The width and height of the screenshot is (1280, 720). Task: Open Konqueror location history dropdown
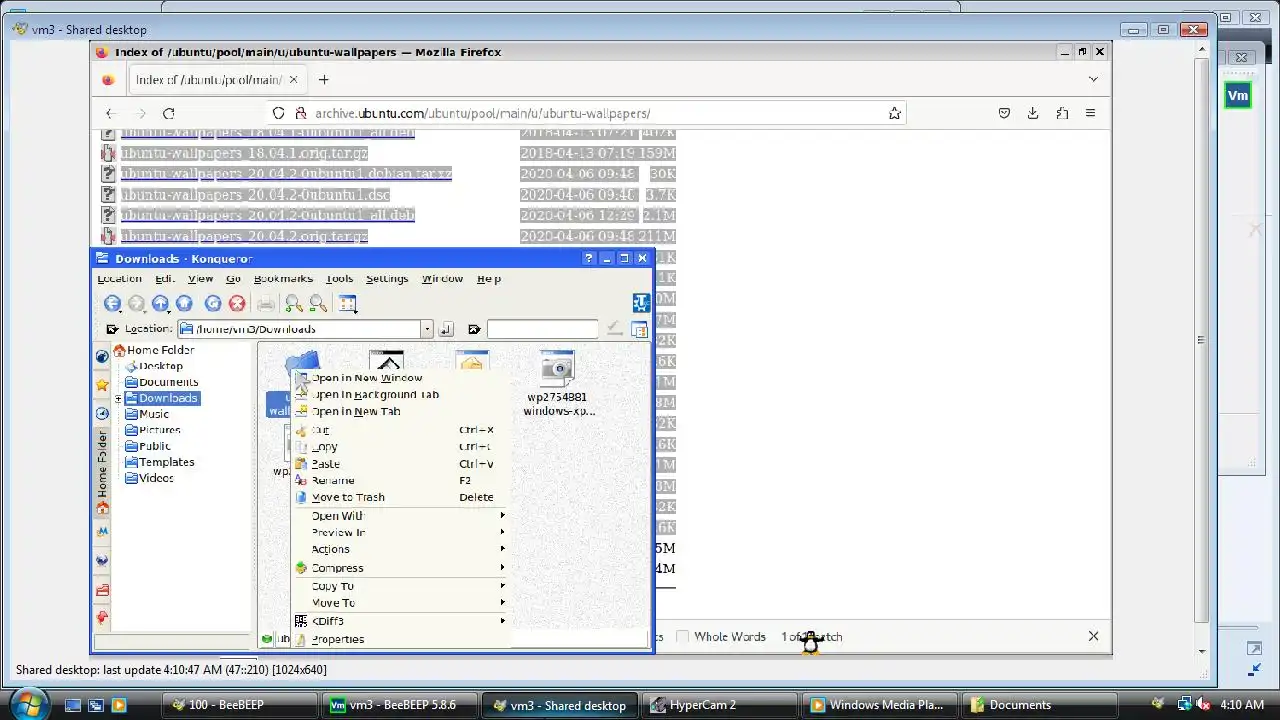click(427, 329)
